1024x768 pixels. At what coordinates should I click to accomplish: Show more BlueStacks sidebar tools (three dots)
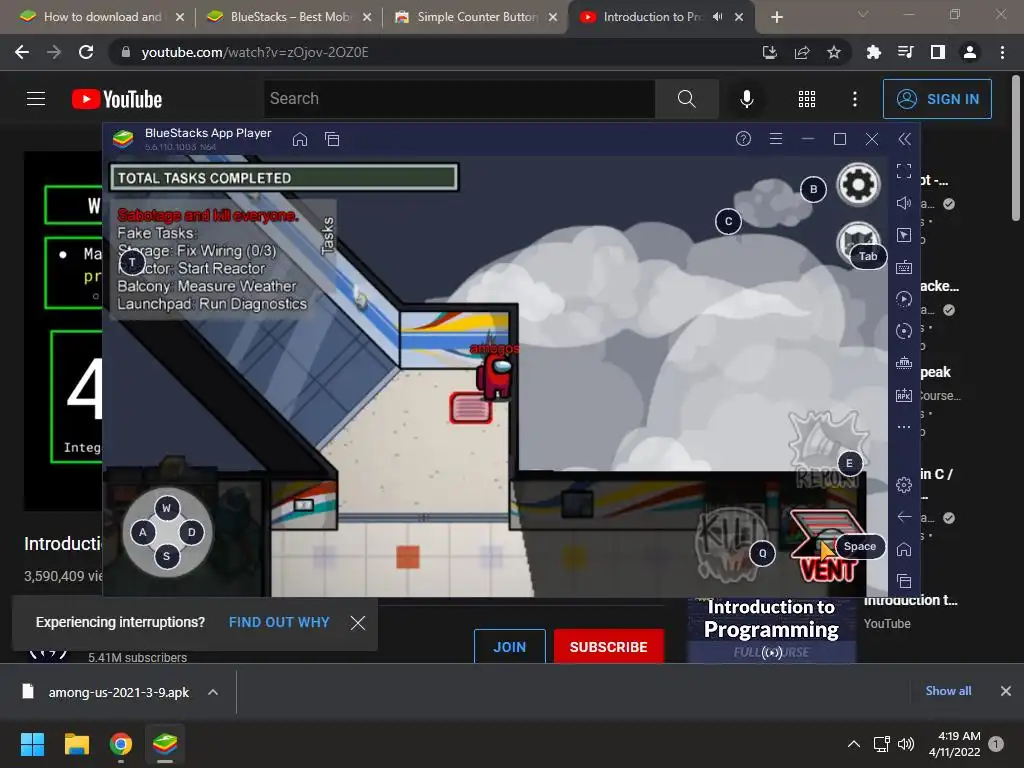904,427
